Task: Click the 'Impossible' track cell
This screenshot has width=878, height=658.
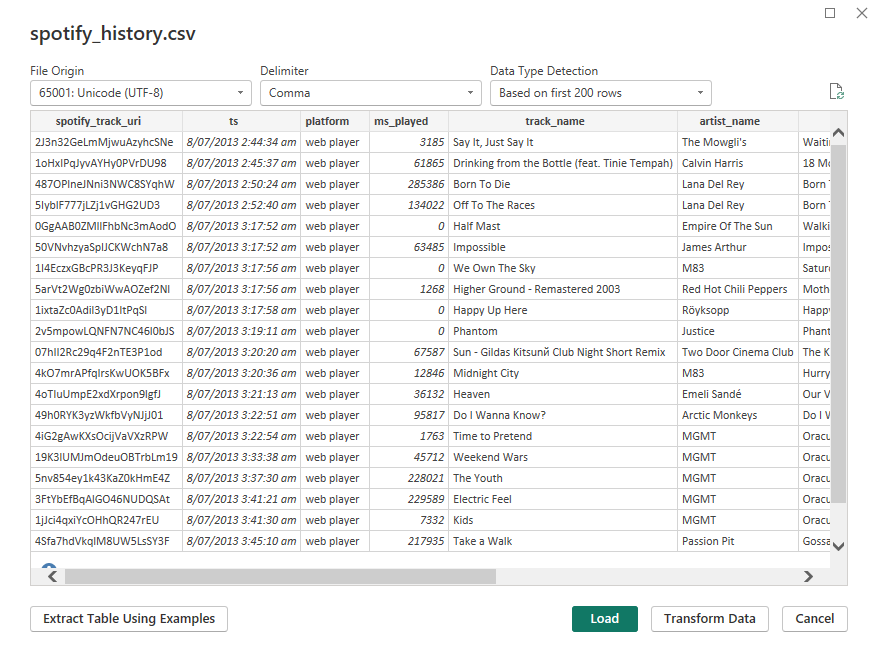Action: [x=563, y=248]
